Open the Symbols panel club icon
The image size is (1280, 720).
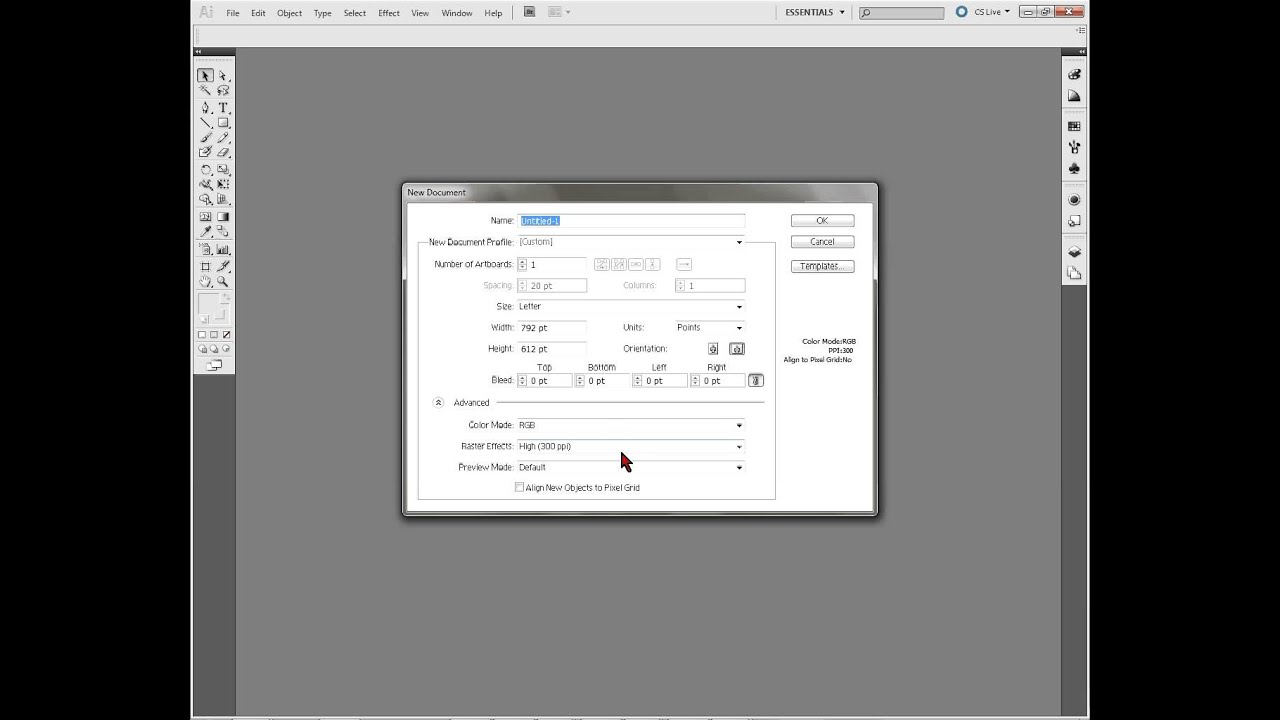point(1074,169)
